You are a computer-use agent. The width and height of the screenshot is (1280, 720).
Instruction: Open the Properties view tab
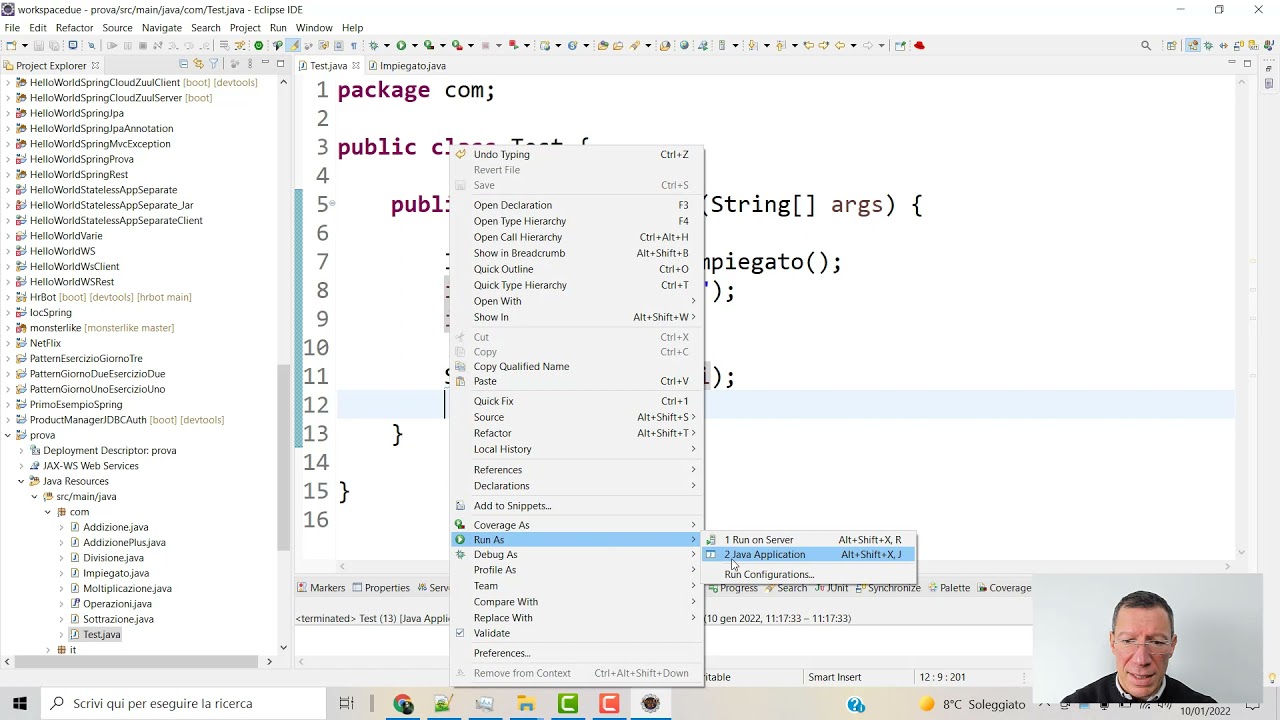tap(380, 588)
